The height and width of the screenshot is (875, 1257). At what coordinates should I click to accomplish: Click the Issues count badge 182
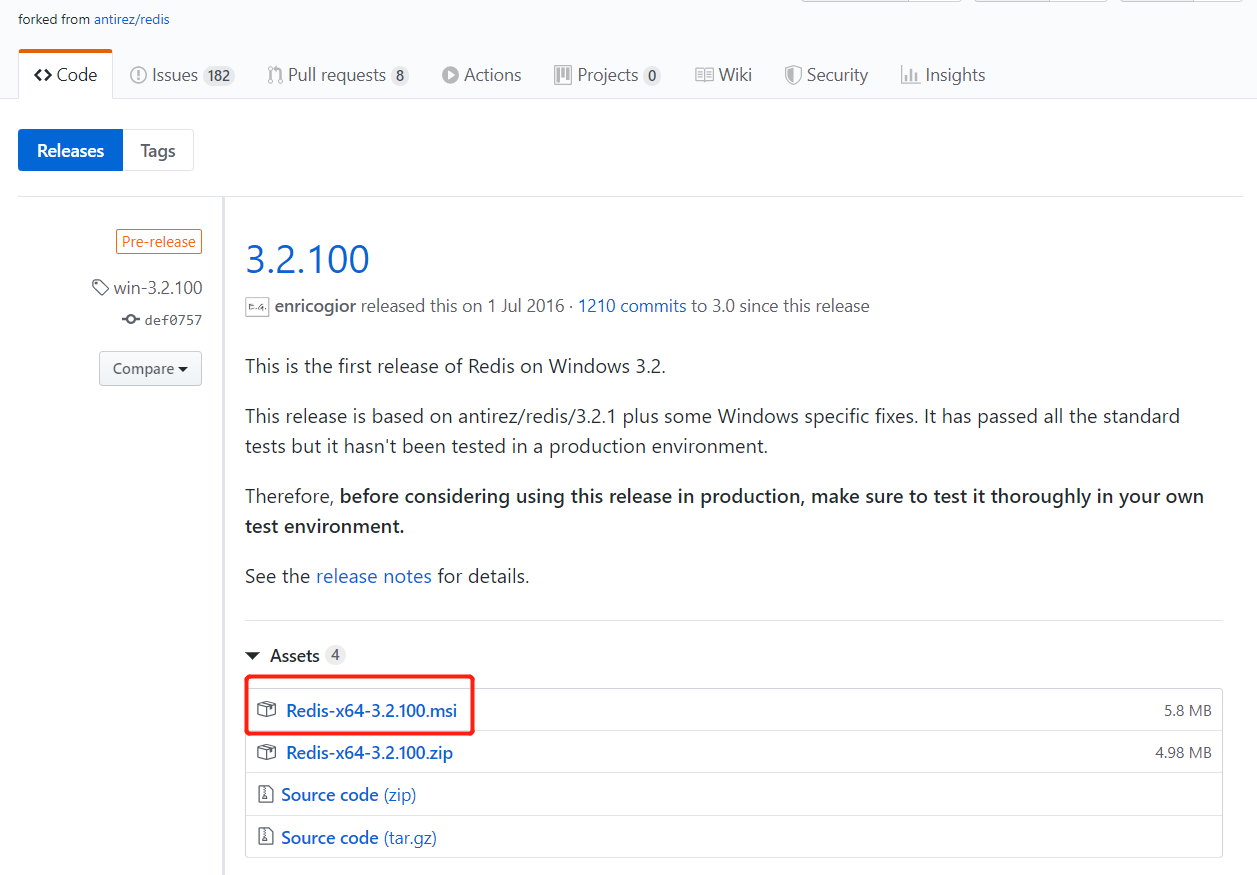tap(218, 76)
